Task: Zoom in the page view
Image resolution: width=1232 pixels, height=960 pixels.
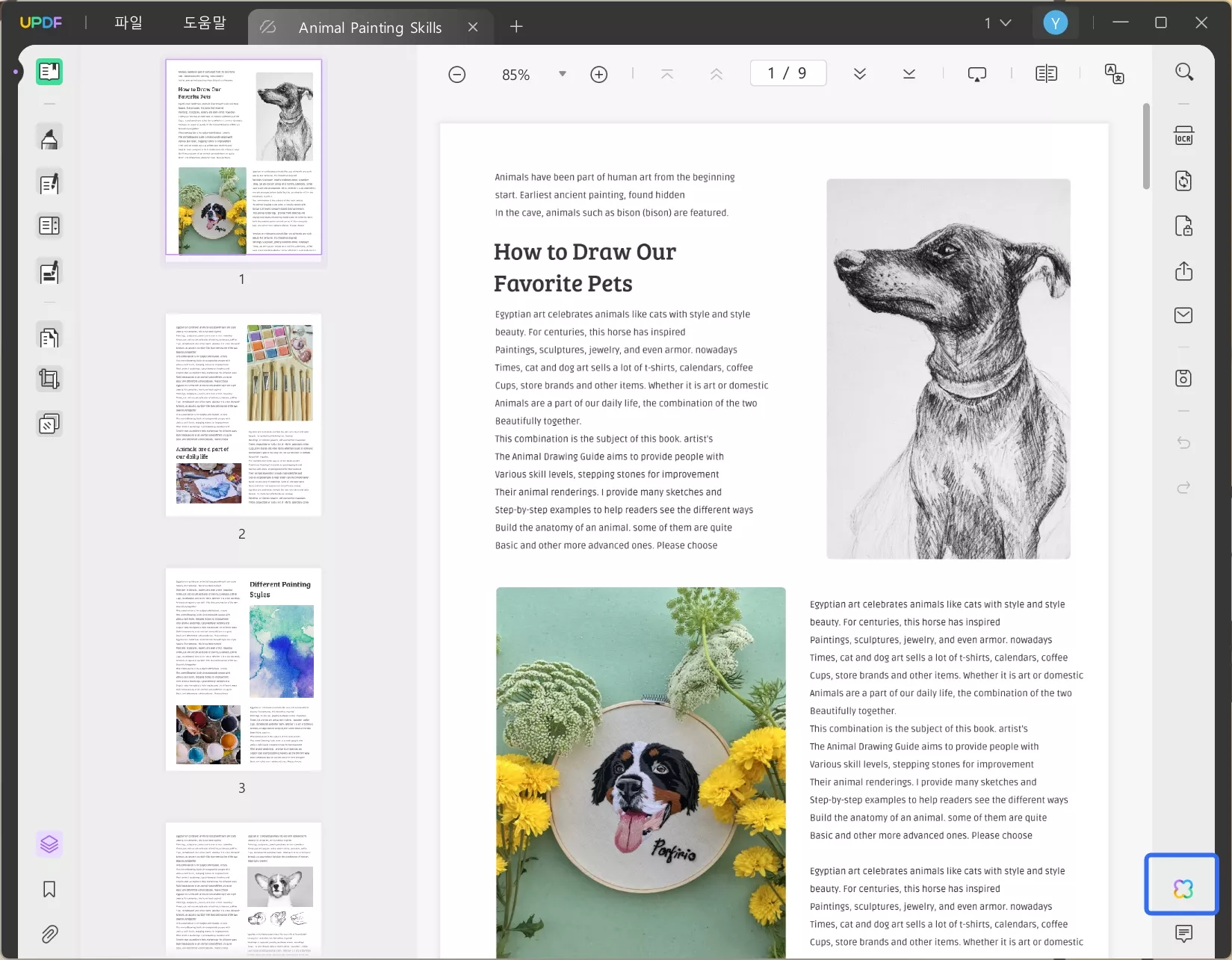Action: click(599, 75)
